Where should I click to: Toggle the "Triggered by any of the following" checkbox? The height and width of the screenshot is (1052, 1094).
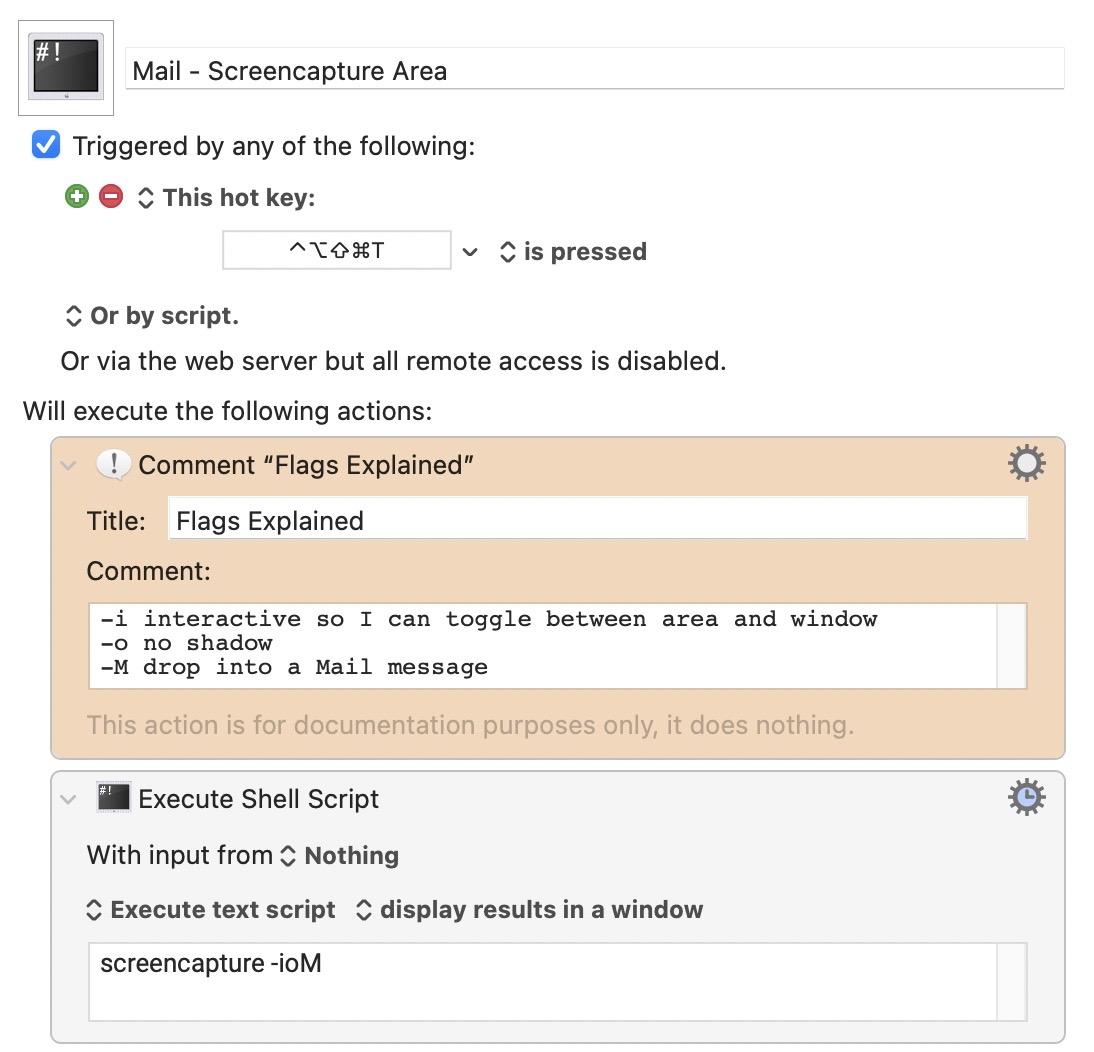[46, 145]
